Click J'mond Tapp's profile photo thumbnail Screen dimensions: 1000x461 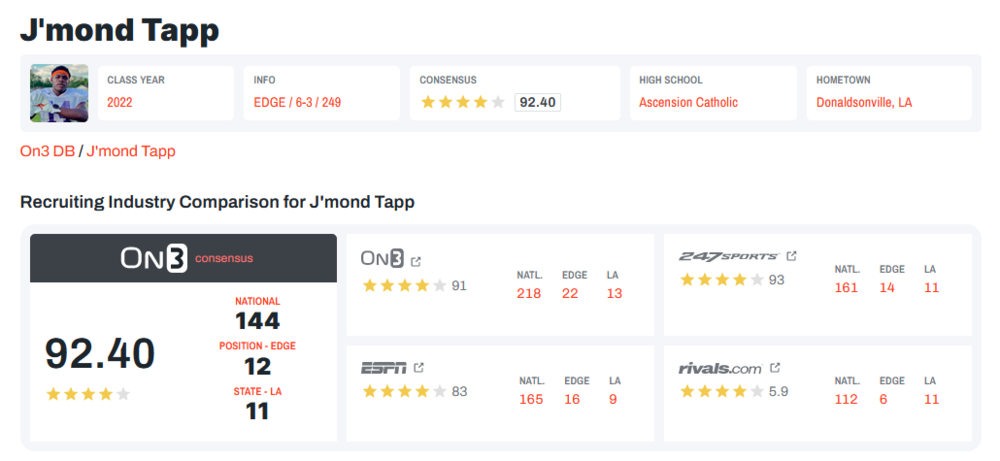pos(60,93)
